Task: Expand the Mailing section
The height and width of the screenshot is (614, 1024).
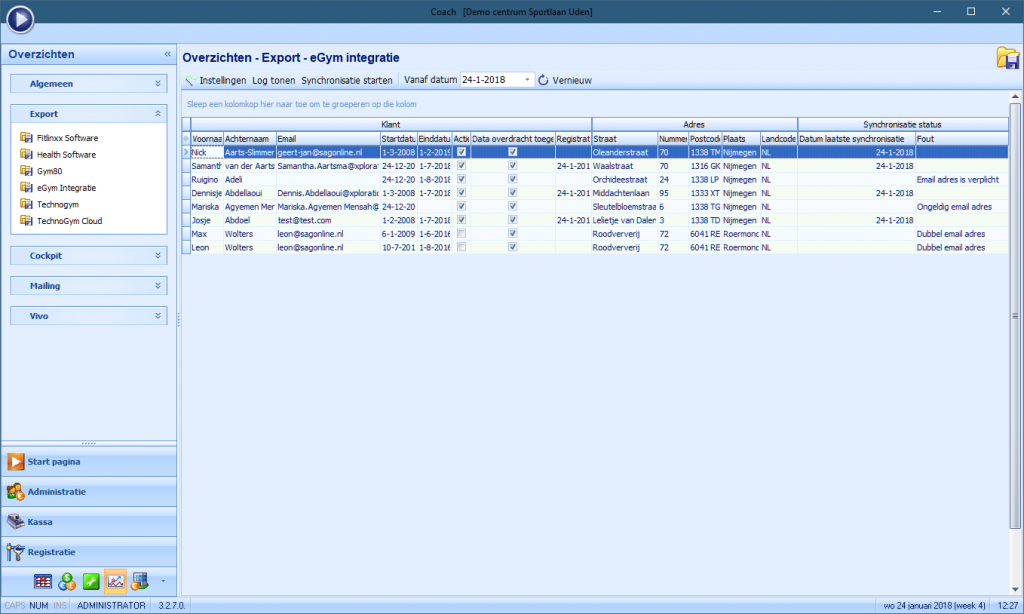Action: coord(89,286)
